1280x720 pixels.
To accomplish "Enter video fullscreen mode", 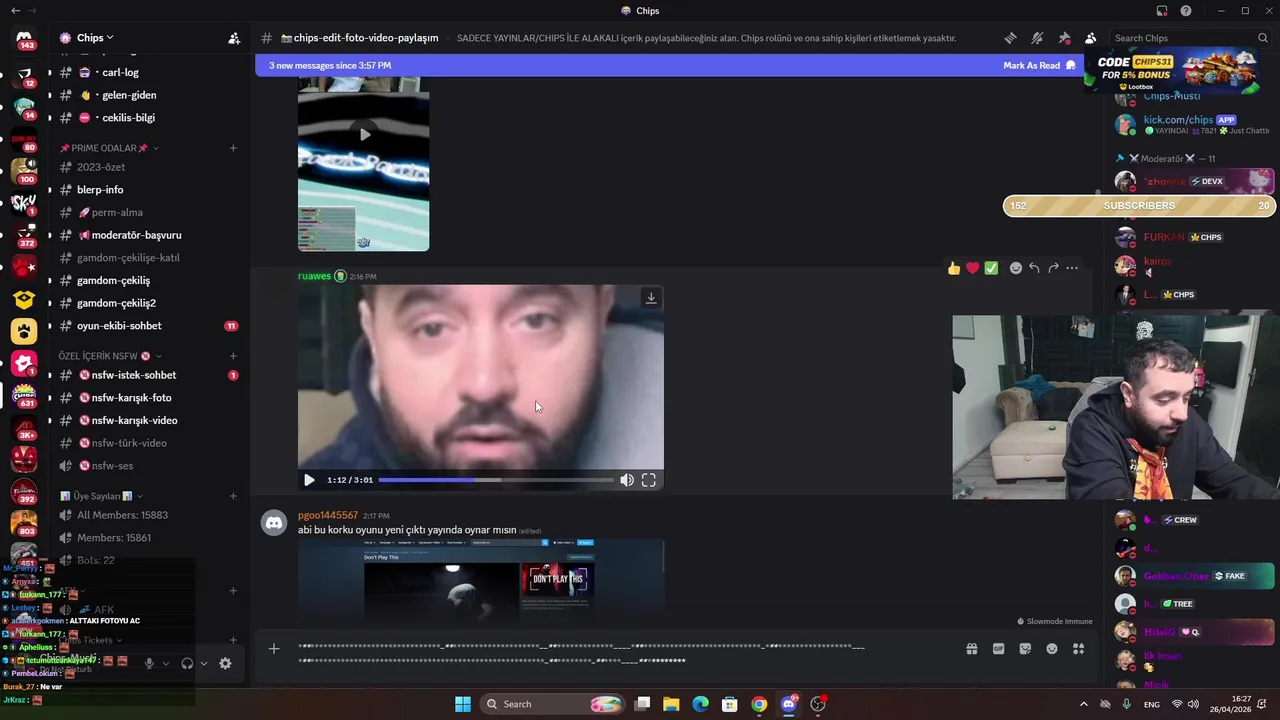I will [x=649, y=480].
